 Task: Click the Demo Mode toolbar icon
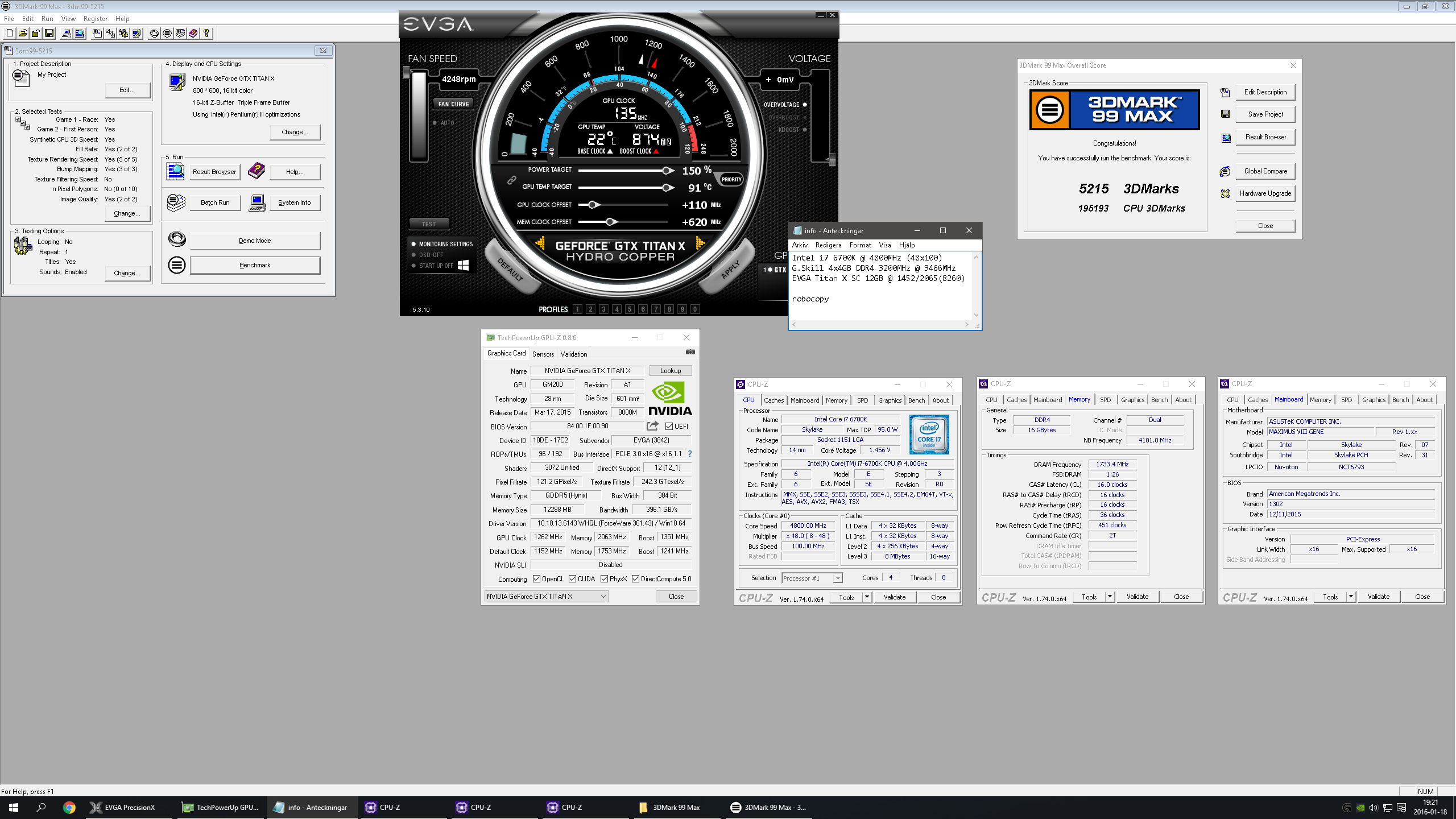pyautogui.click(x=154, y=34)
